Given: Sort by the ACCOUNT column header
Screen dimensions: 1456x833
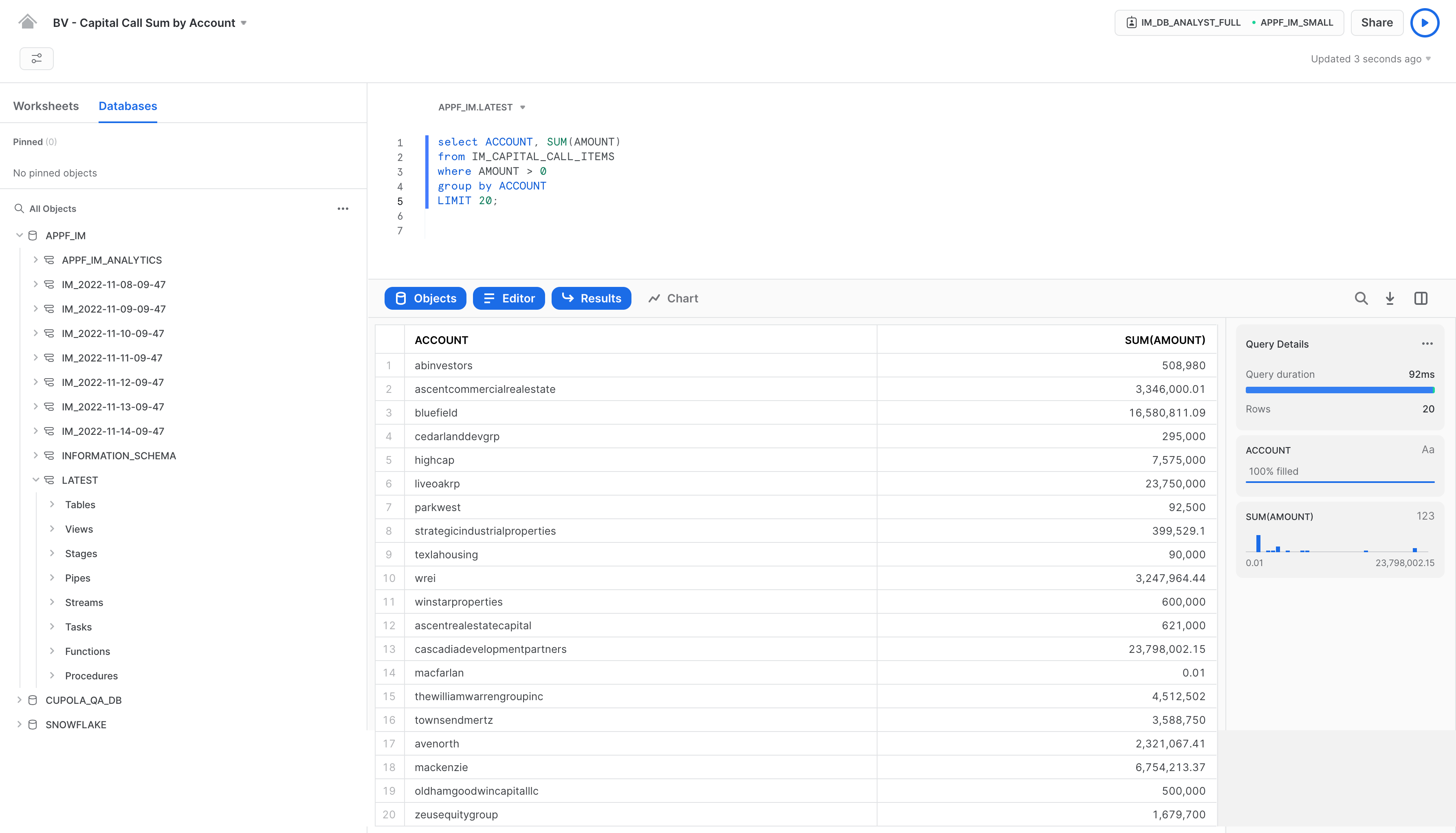Looking at the screenshot, I should (441, 340).
